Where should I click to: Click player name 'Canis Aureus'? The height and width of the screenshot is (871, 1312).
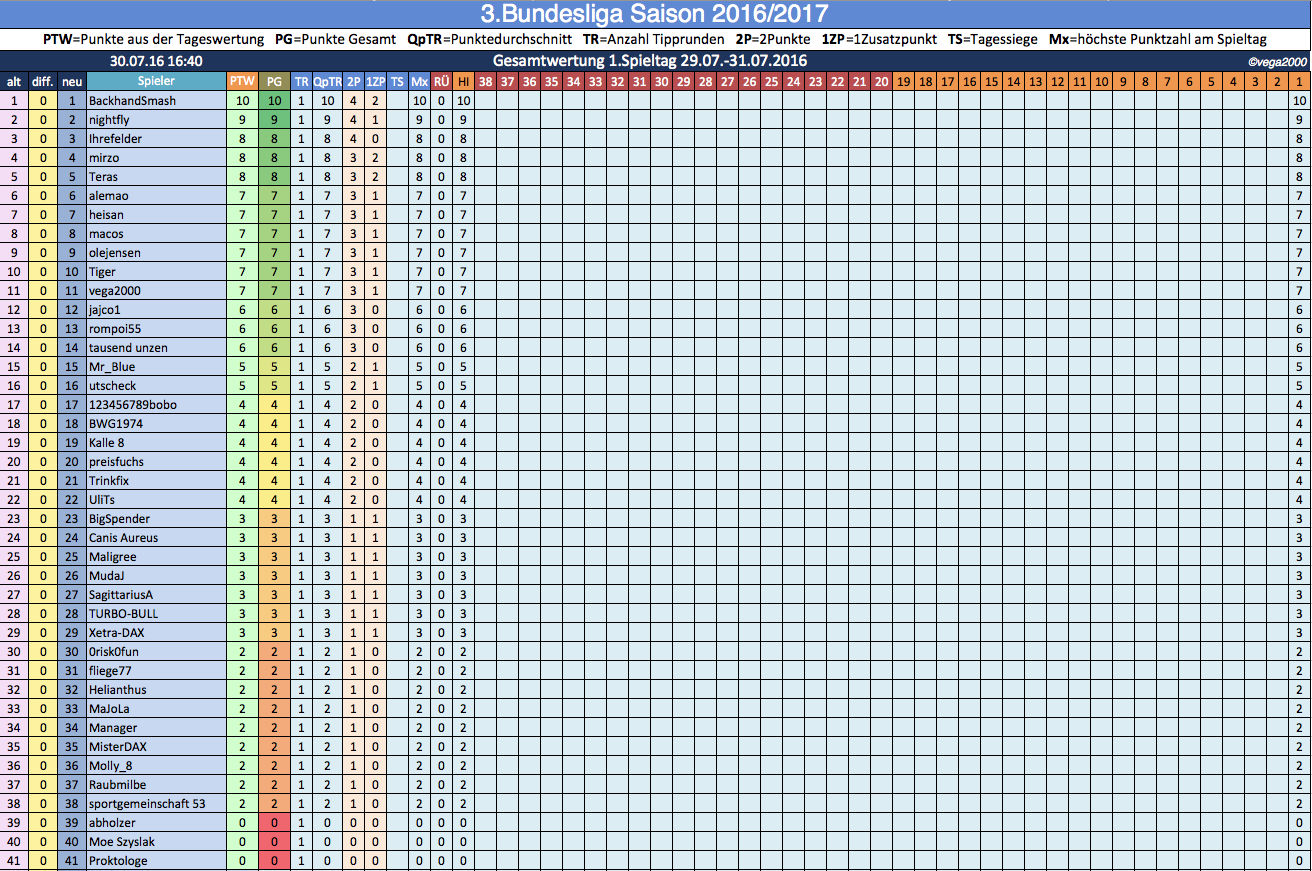(123, 538)
